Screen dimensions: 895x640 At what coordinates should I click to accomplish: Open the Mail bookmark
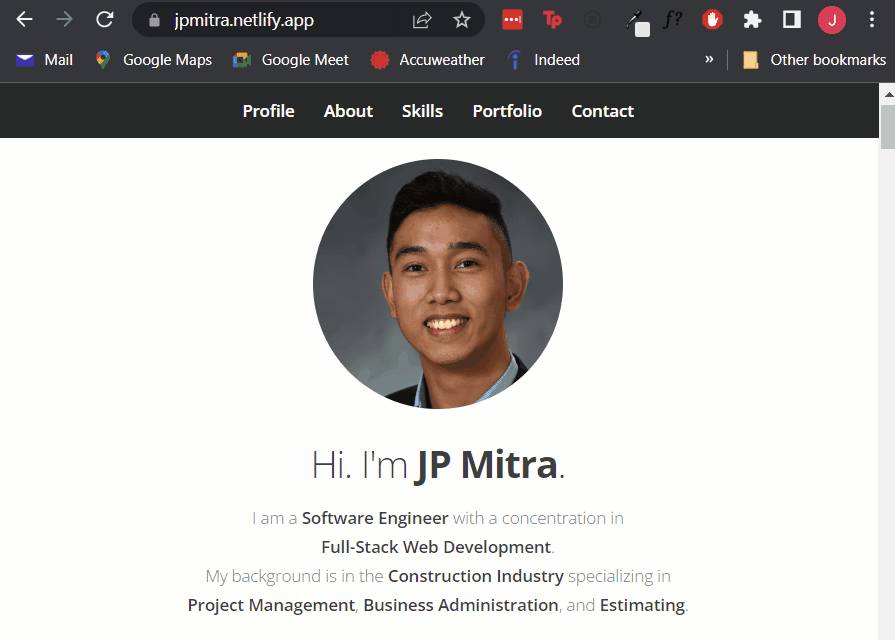coord(45,60)
